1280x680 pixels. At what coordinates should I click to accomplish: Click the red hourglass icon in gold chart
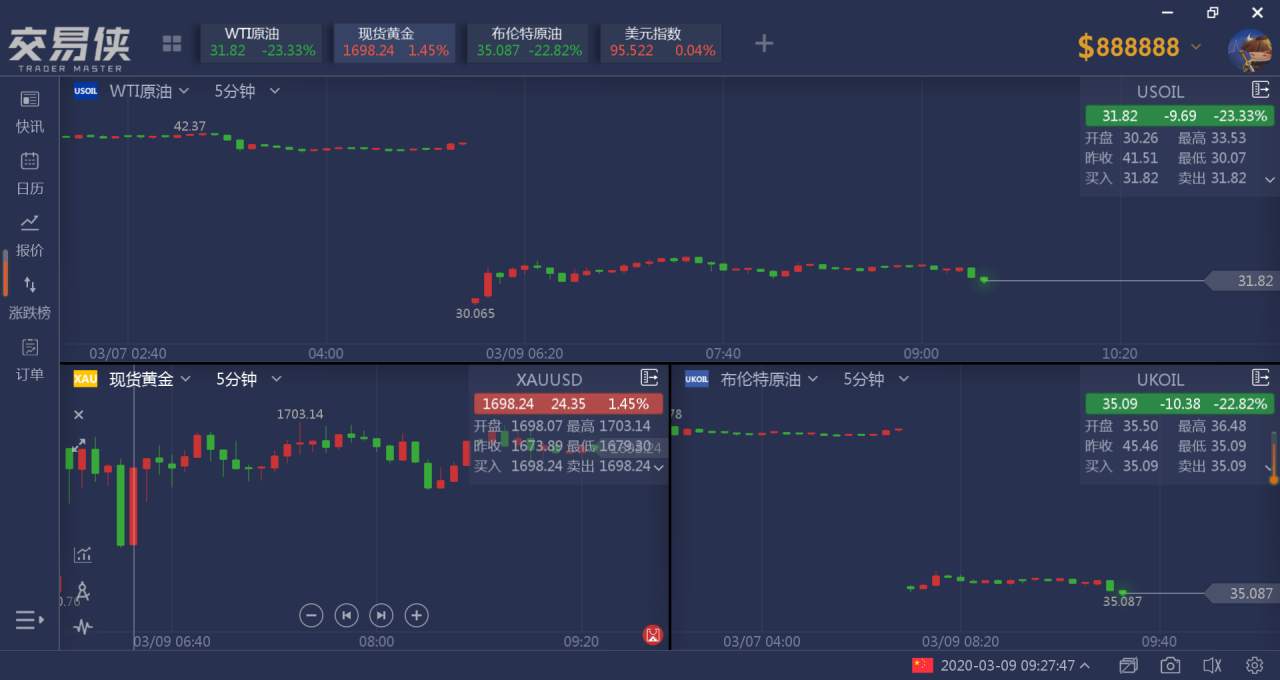click(653, 634)
